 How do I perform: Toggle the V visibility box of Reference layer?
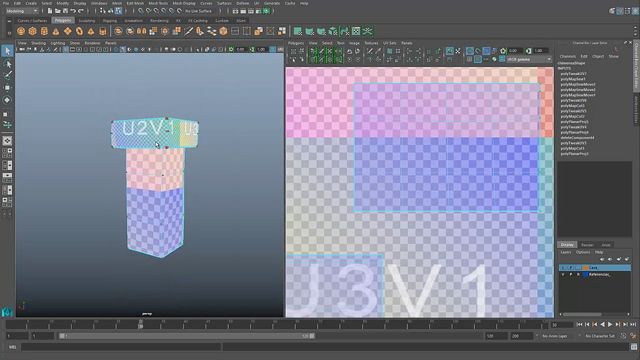563,275
